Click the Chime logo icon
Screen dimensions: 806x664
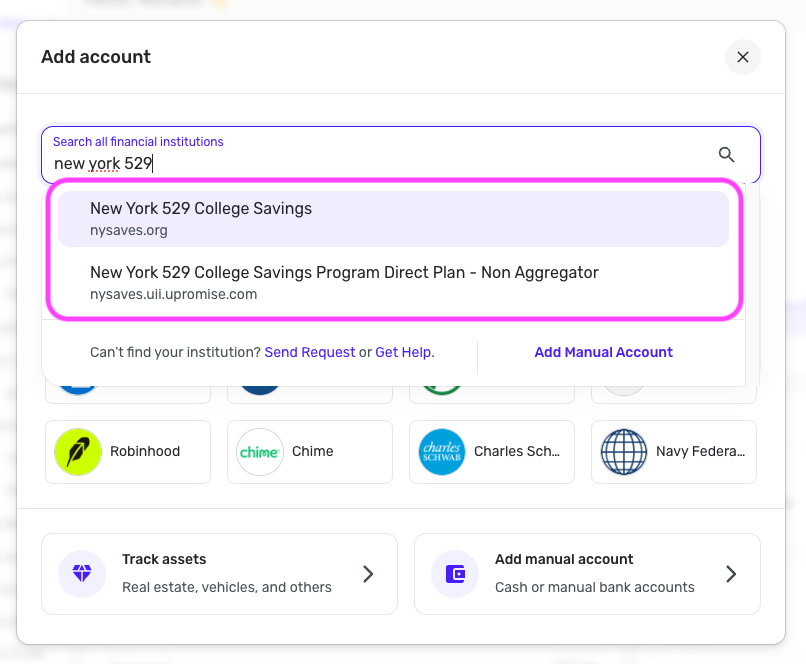click(x=260, y=452)
